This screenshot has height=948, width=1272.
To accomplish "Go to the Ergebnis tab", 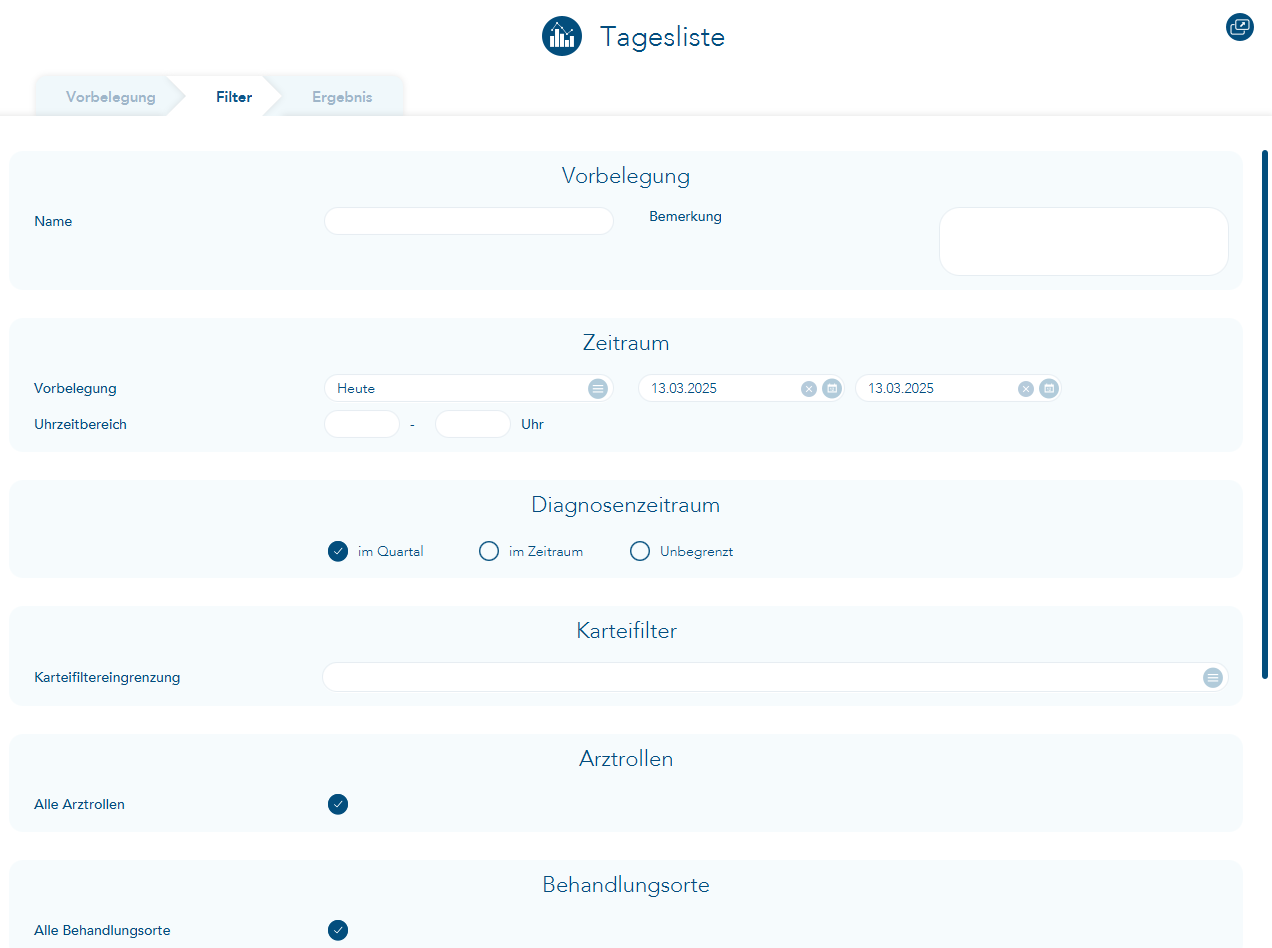I will pos(342,97).
